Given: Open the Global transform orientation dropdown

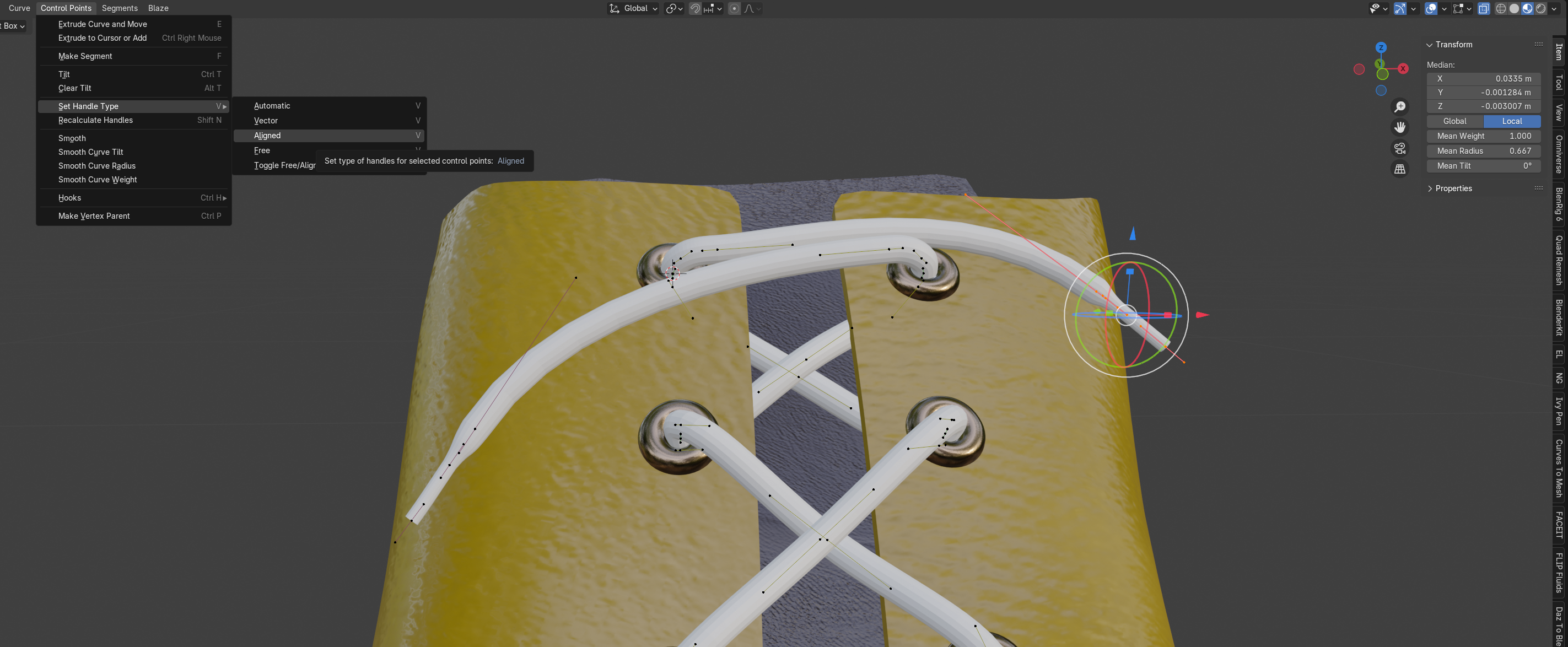Looking at the screenshot, I should (634, 8).
